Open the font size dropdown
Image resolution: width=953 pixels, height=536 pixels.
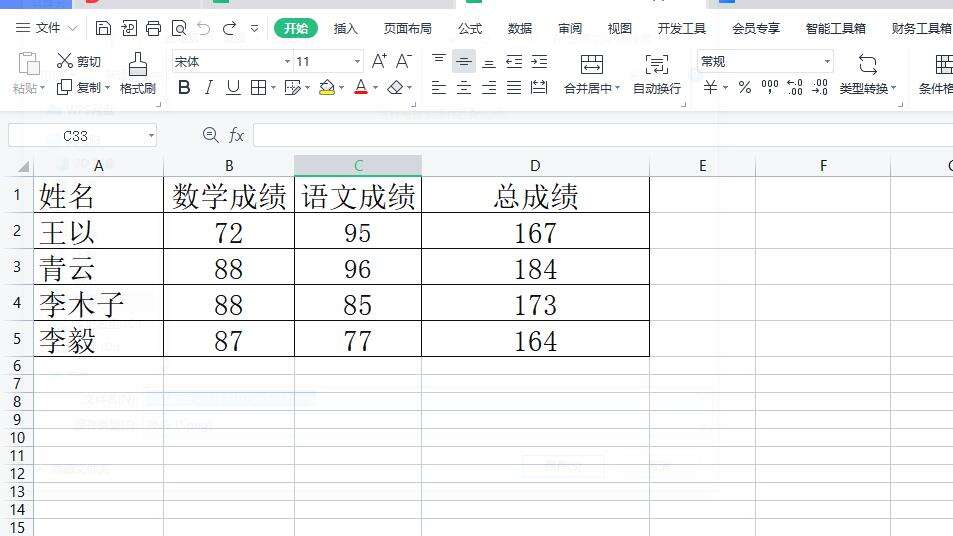[x=357, y=61]
